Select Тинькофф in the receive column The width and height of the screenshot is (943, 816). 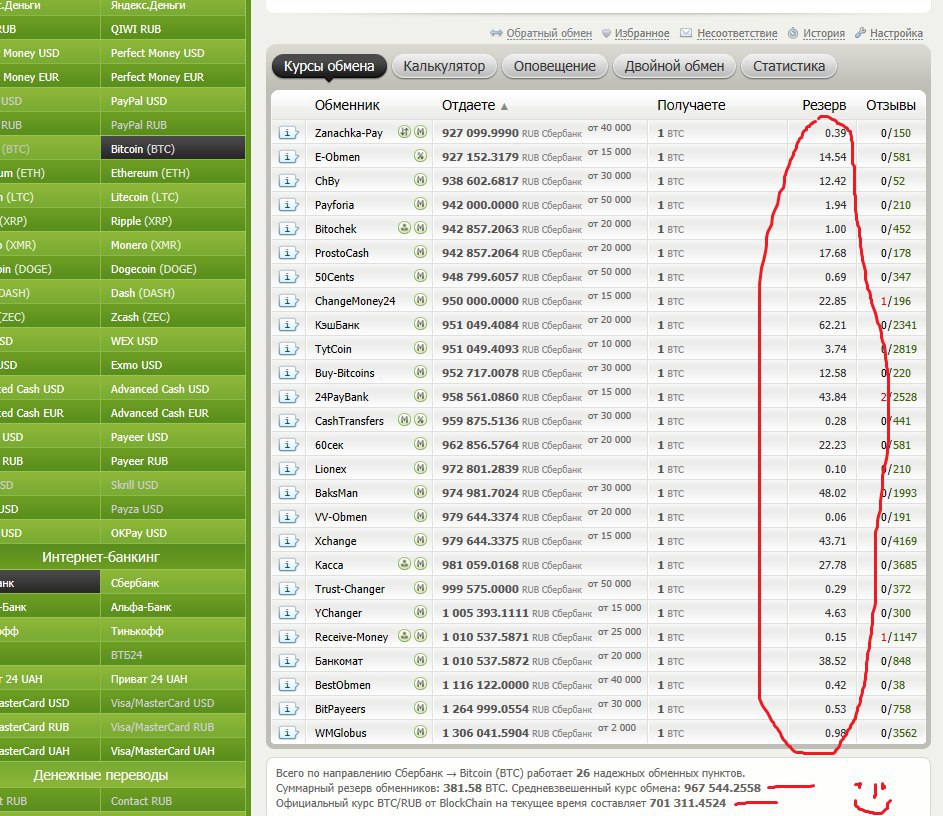pos(173,631)
